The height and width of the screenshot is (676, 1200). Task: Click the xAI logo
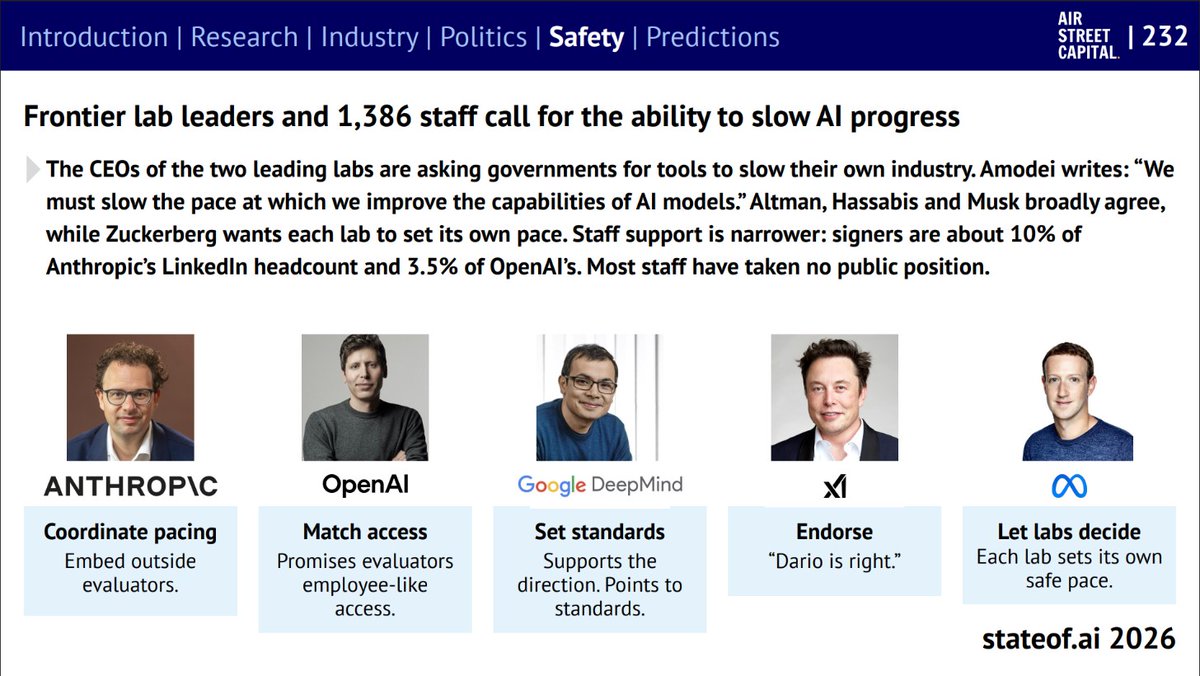(835, 487)
